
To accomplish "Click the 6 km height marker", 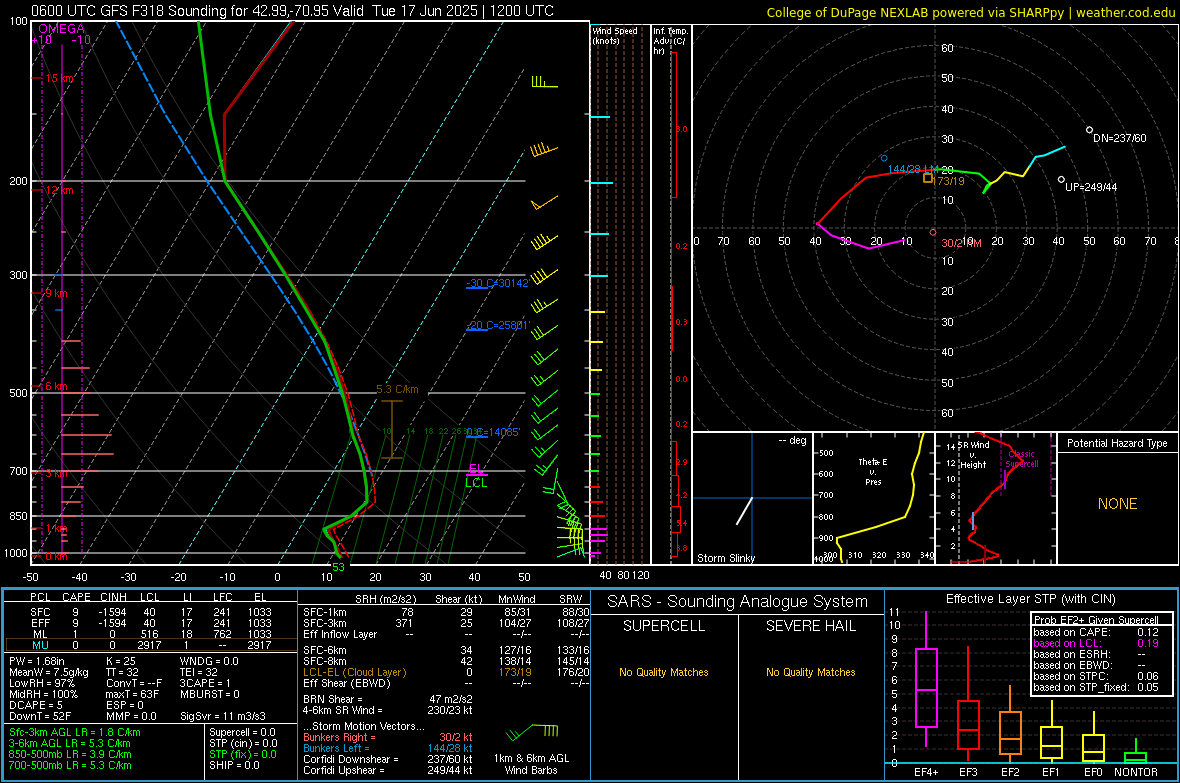I will (56, 386).
